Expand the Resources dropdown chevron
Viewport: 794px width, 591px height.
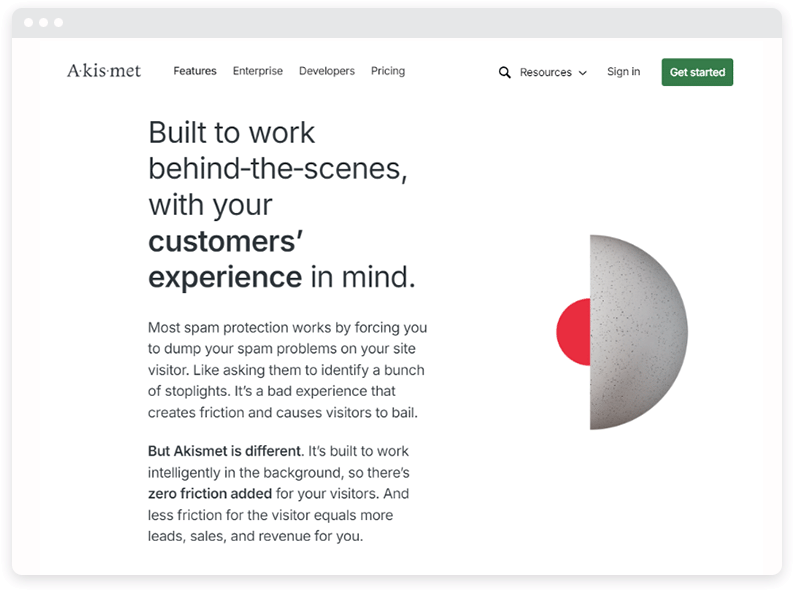(x=583, y=73)
